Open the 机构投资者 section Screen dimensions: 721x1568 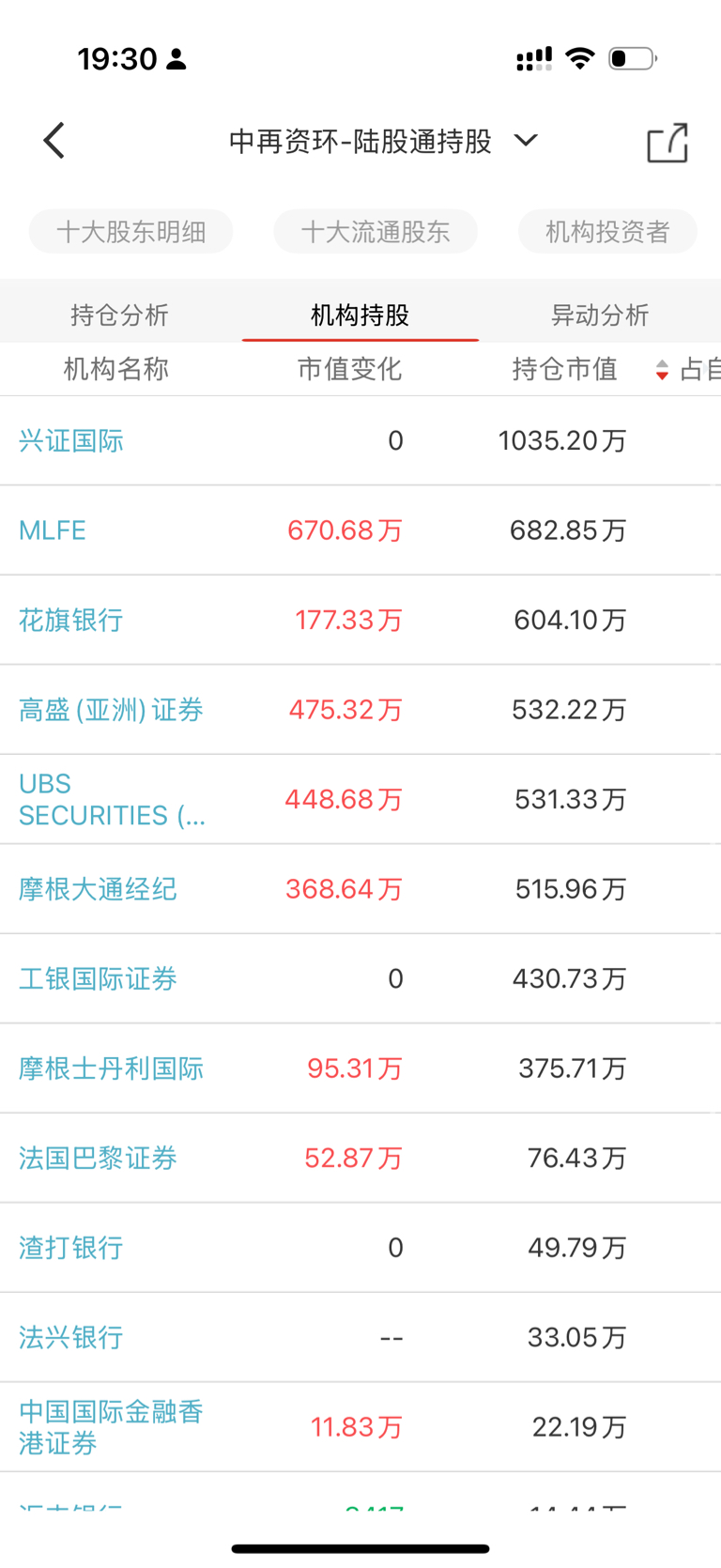click(x=607, y=232)
